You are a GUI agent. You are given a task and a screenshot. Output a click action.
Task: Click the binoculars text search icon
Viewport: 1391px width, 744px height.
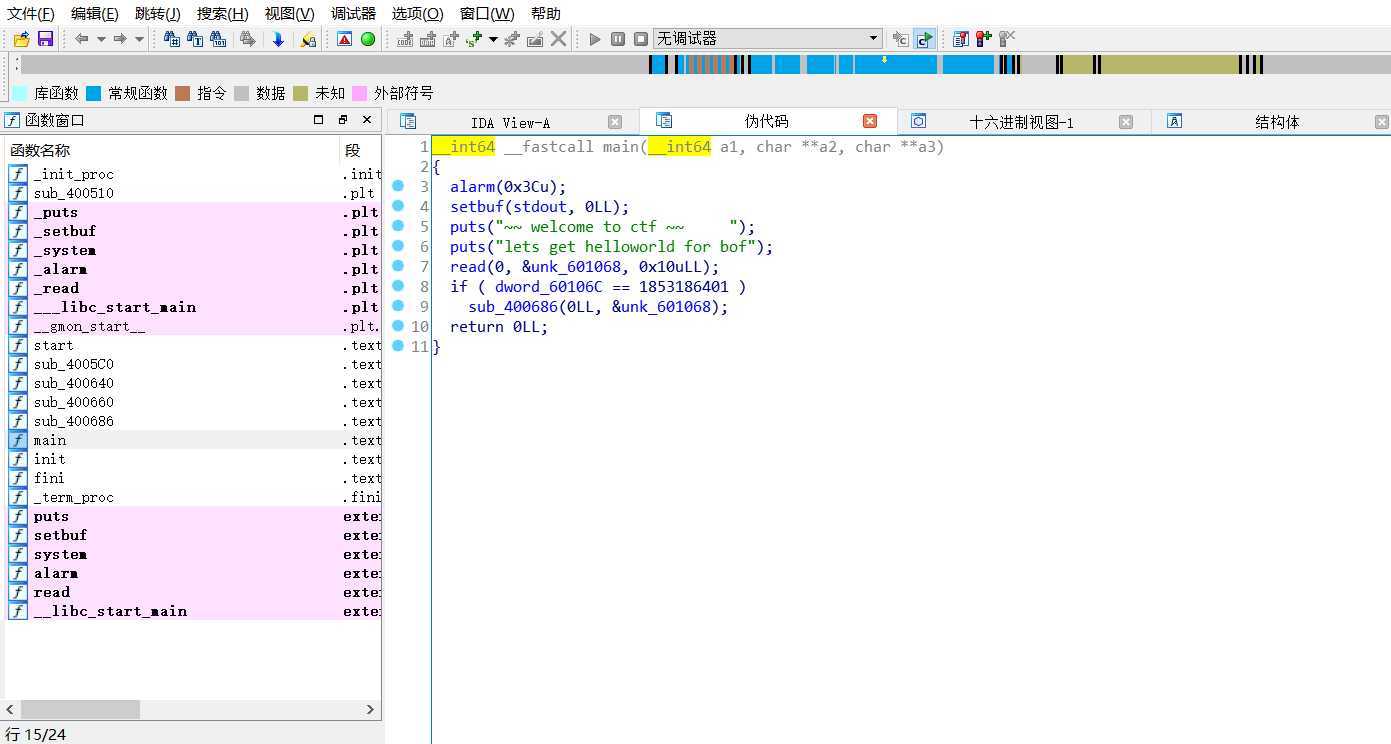pos(195,39)
